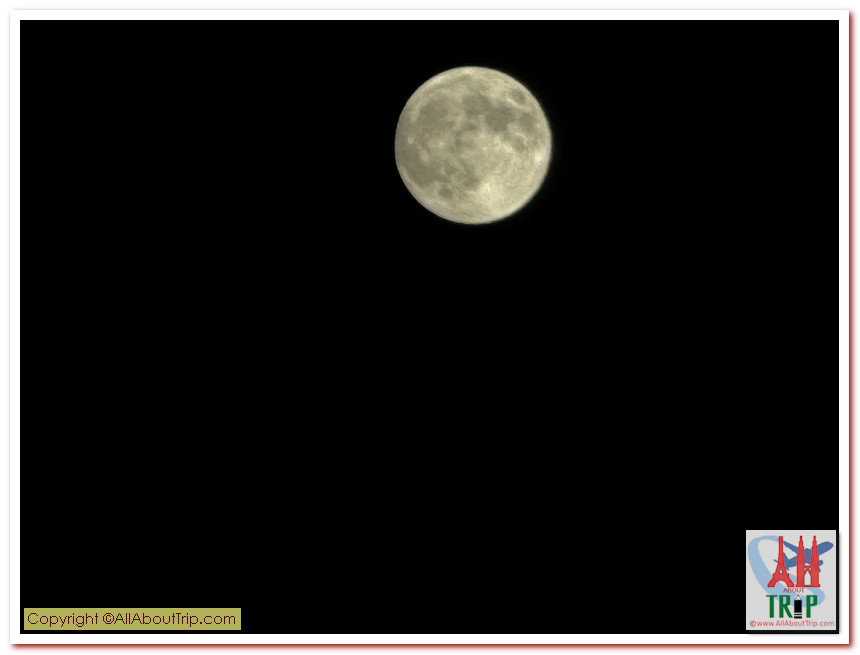Click the word Copyright in the yellow banner

click(x=62, y=619)
